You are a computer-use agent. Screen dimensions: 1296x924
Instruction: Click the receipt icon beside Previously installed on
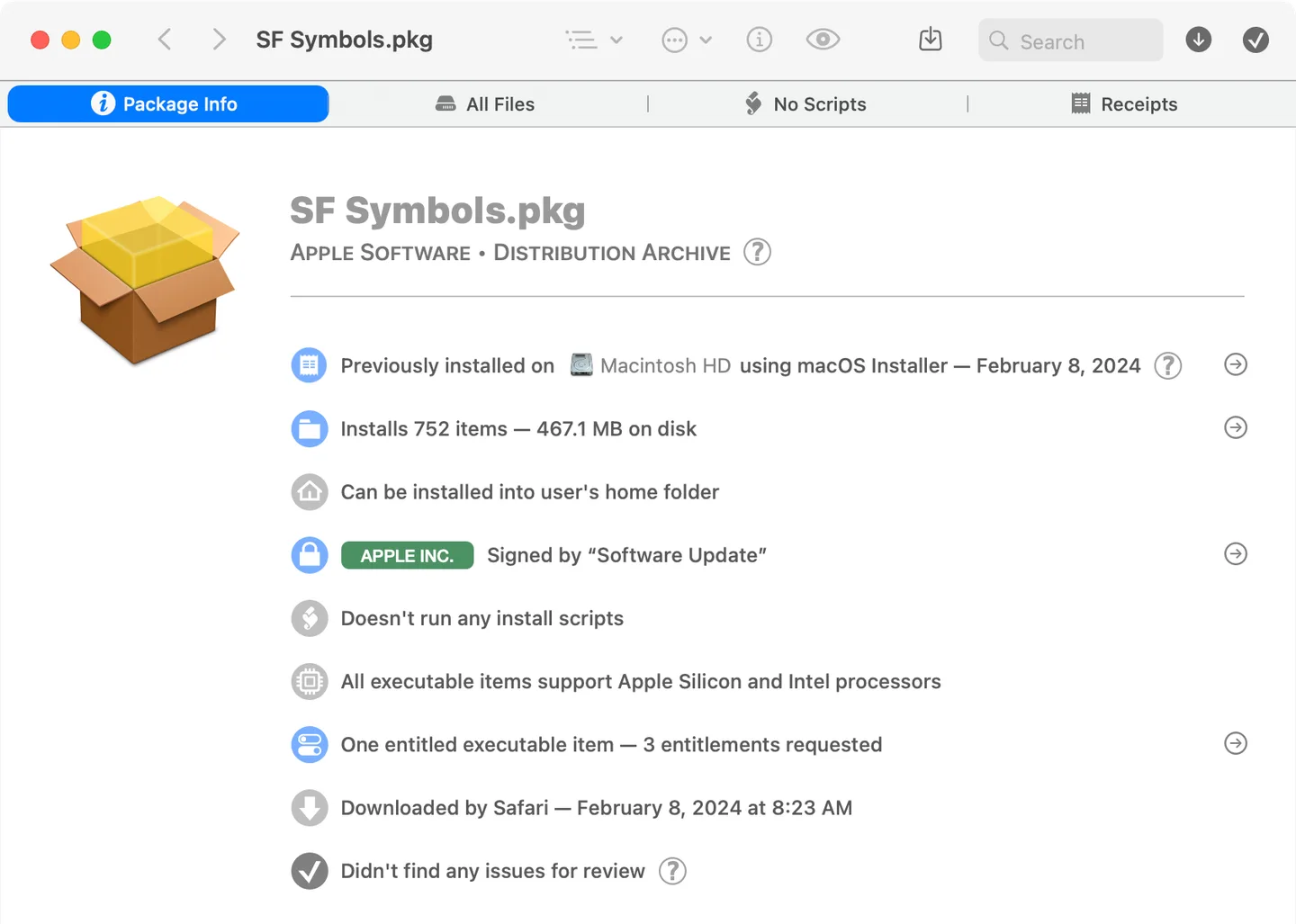click(309, 365)
